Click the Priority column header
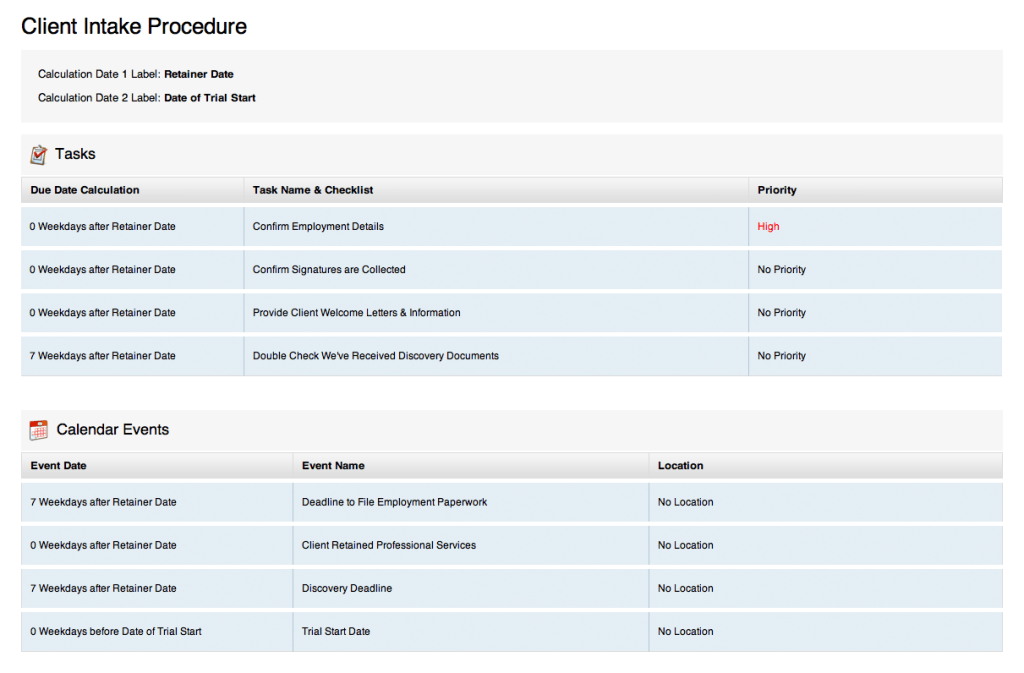This screenshot has height=673, width=1024. (x=777, y=190)
